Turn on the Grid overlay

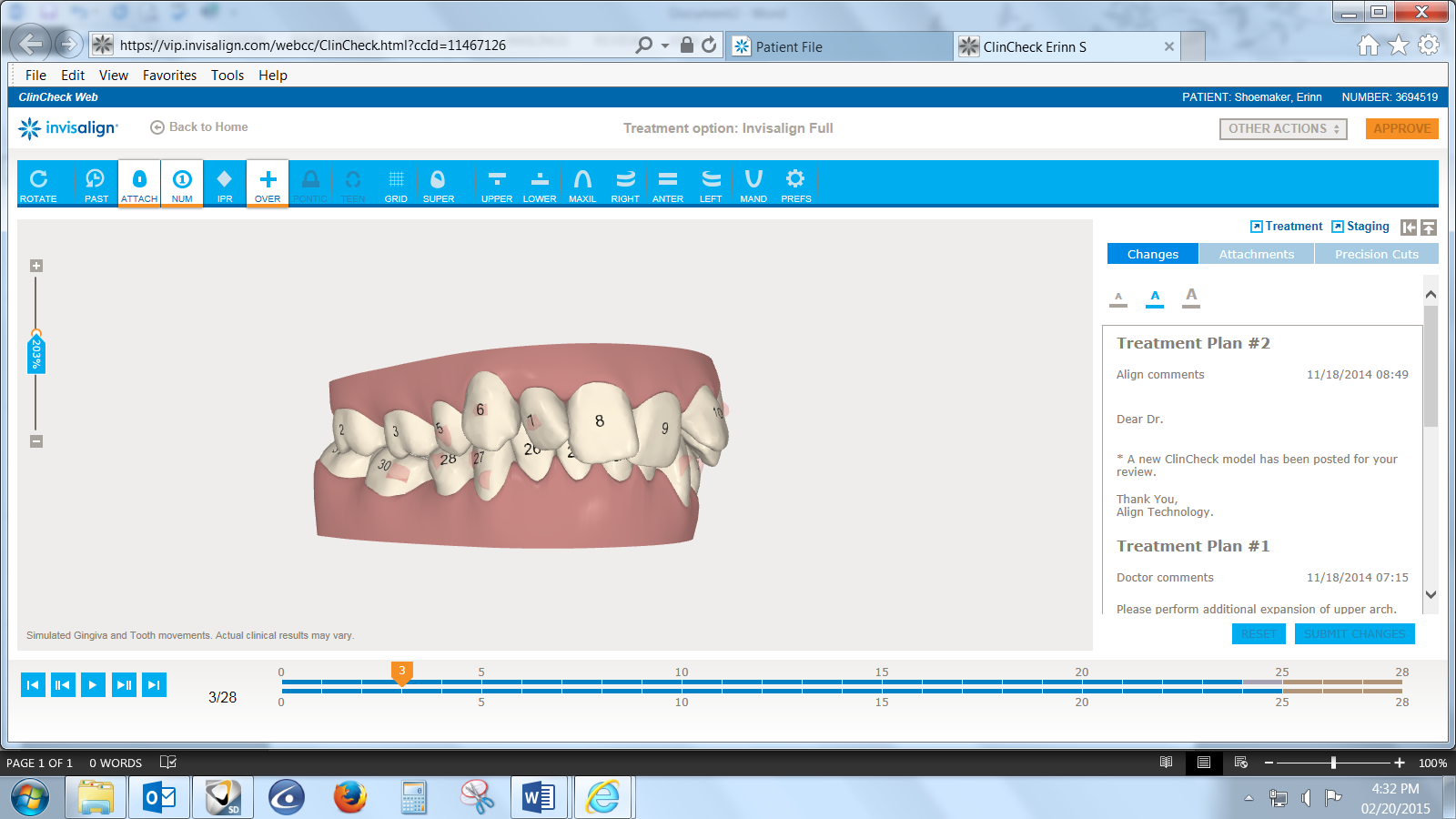point(396,183)
